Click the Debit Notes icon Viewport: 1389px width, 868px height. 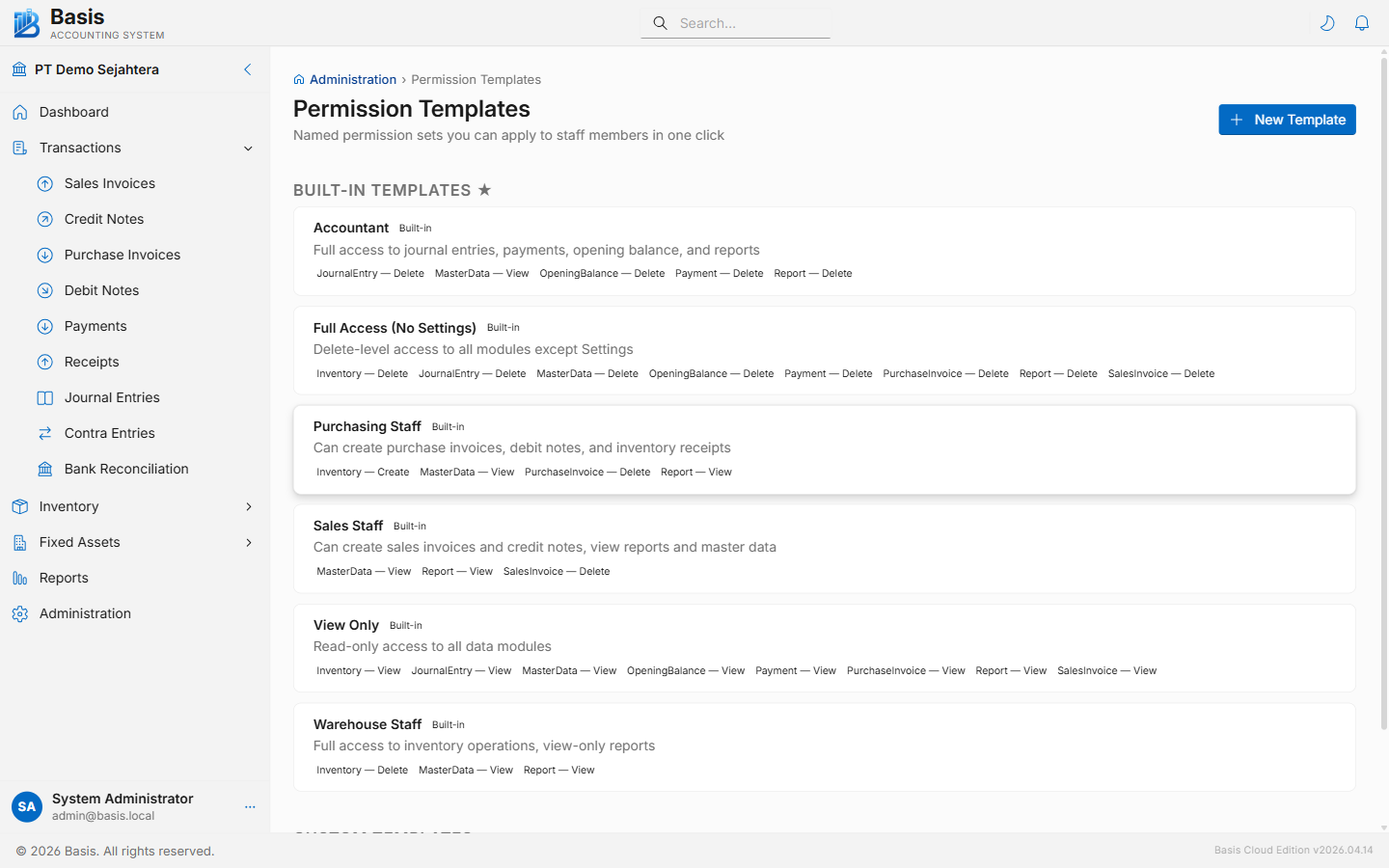pos(44,290)
